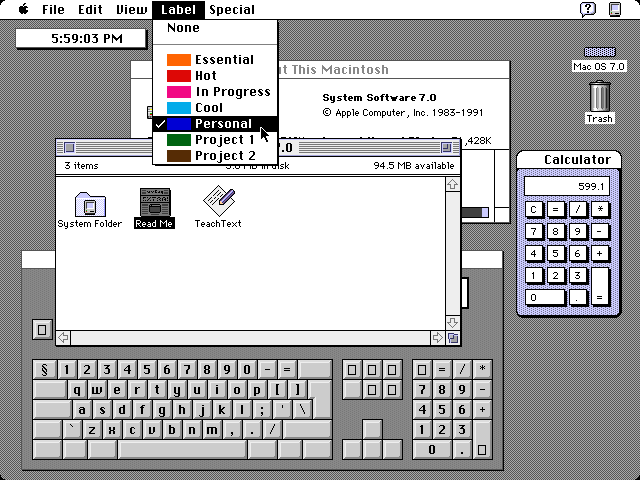Click the m key in Key Caps

click(212, 429)
